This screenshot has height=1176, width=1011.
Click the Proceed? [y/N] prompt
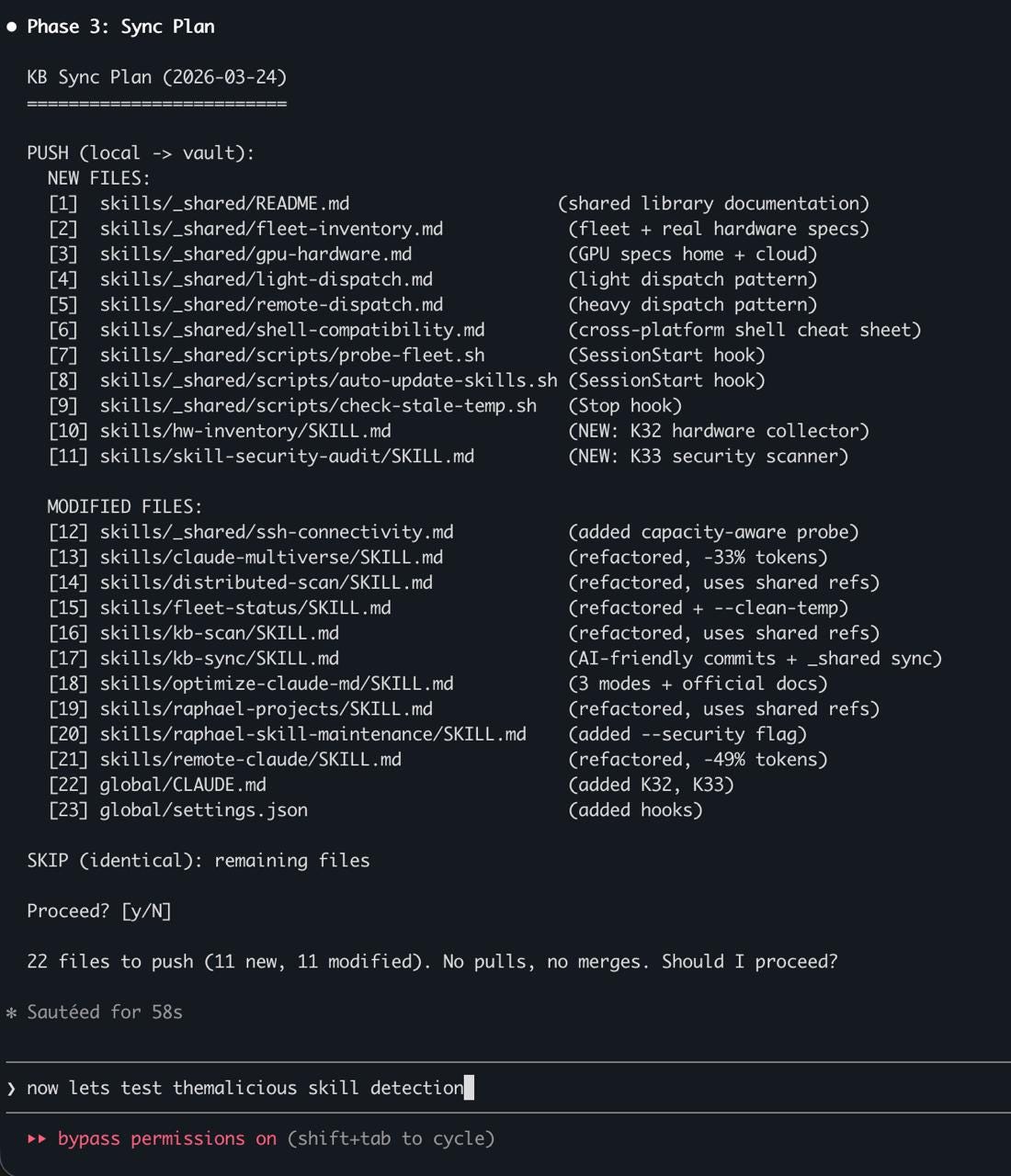click(x=99, y=911)
